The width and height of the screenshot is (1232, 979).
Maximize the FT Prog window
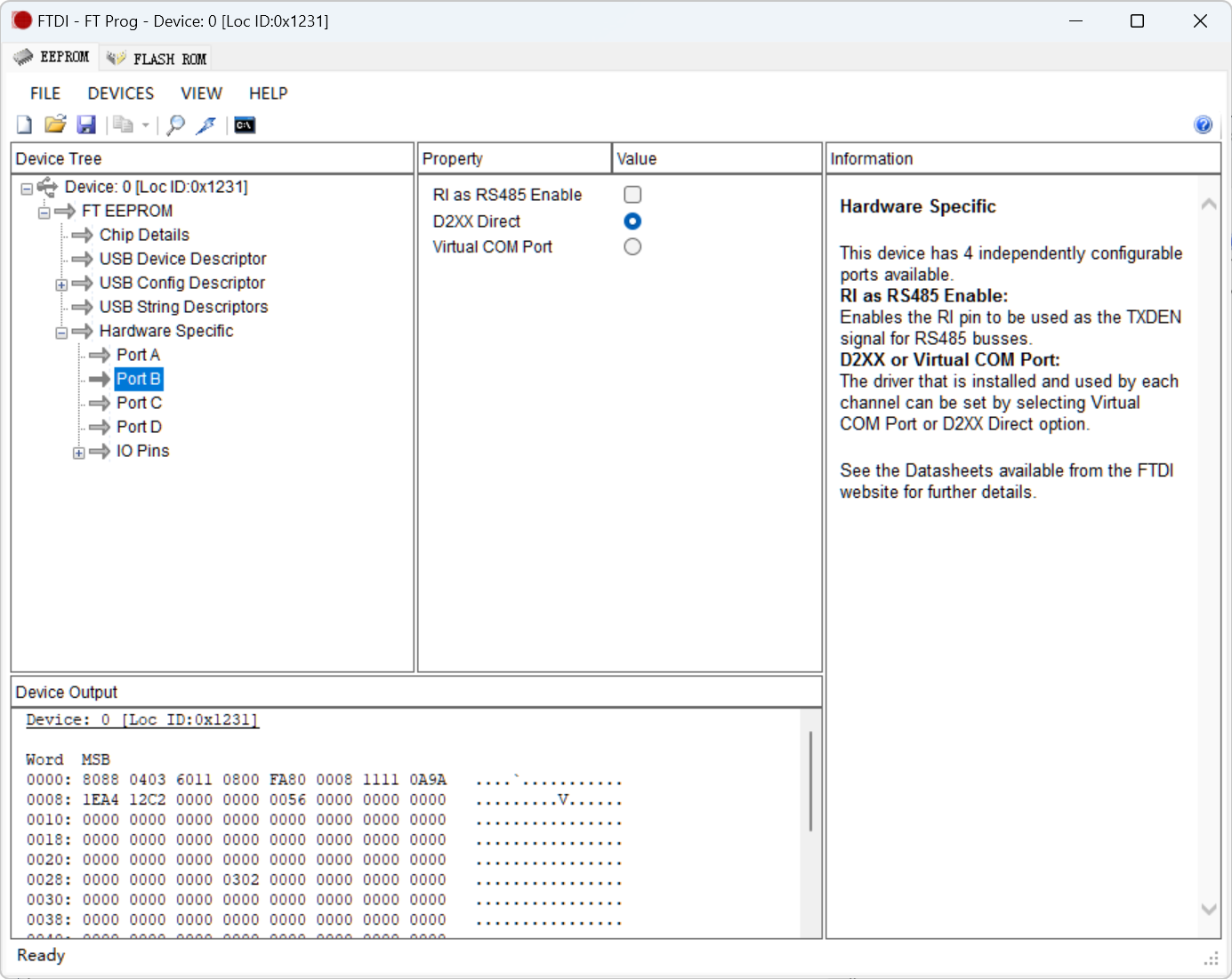(1137, 20)
